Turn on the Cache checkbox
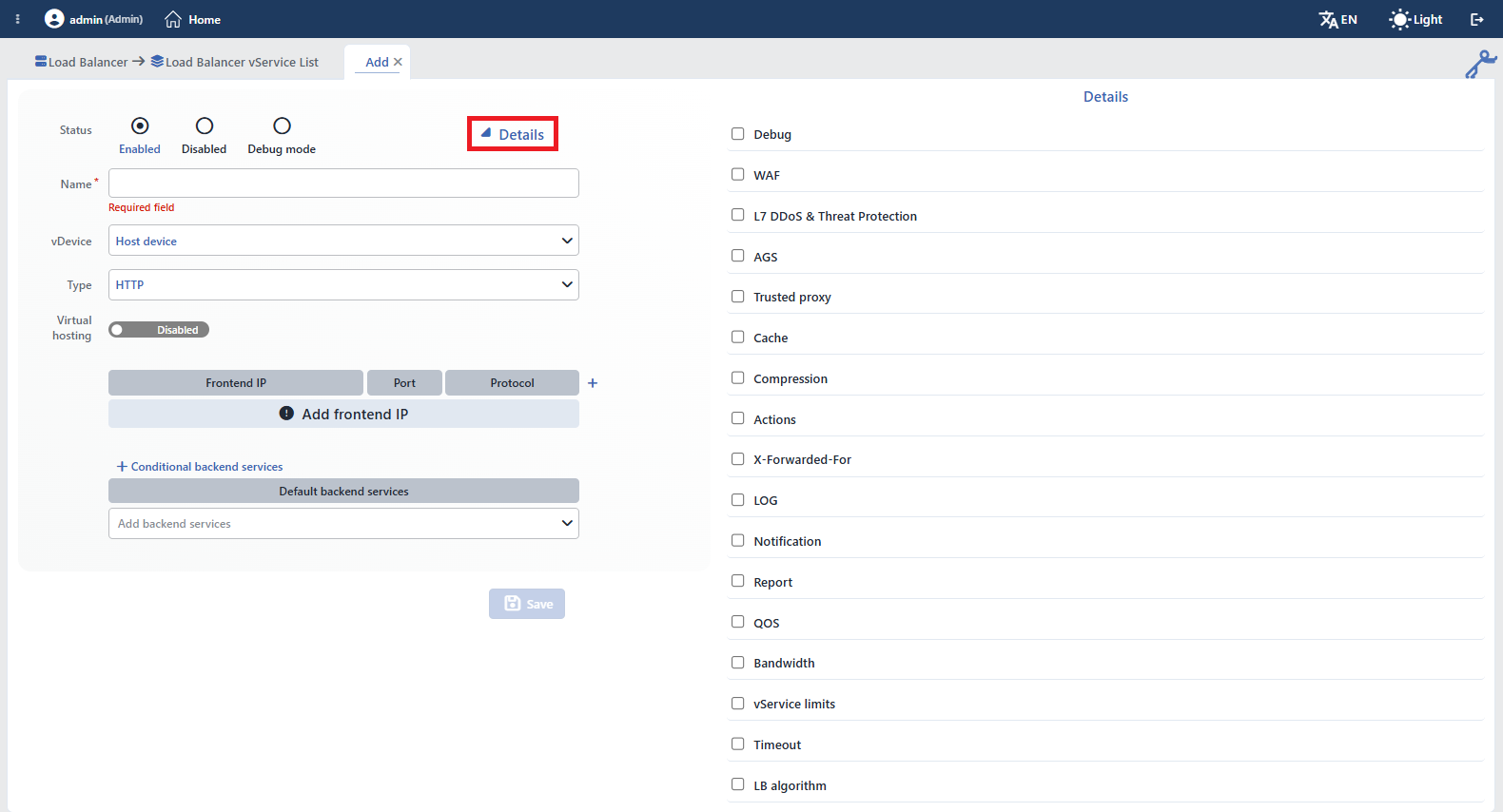The image size is (1503, 812). pos(737,338)
